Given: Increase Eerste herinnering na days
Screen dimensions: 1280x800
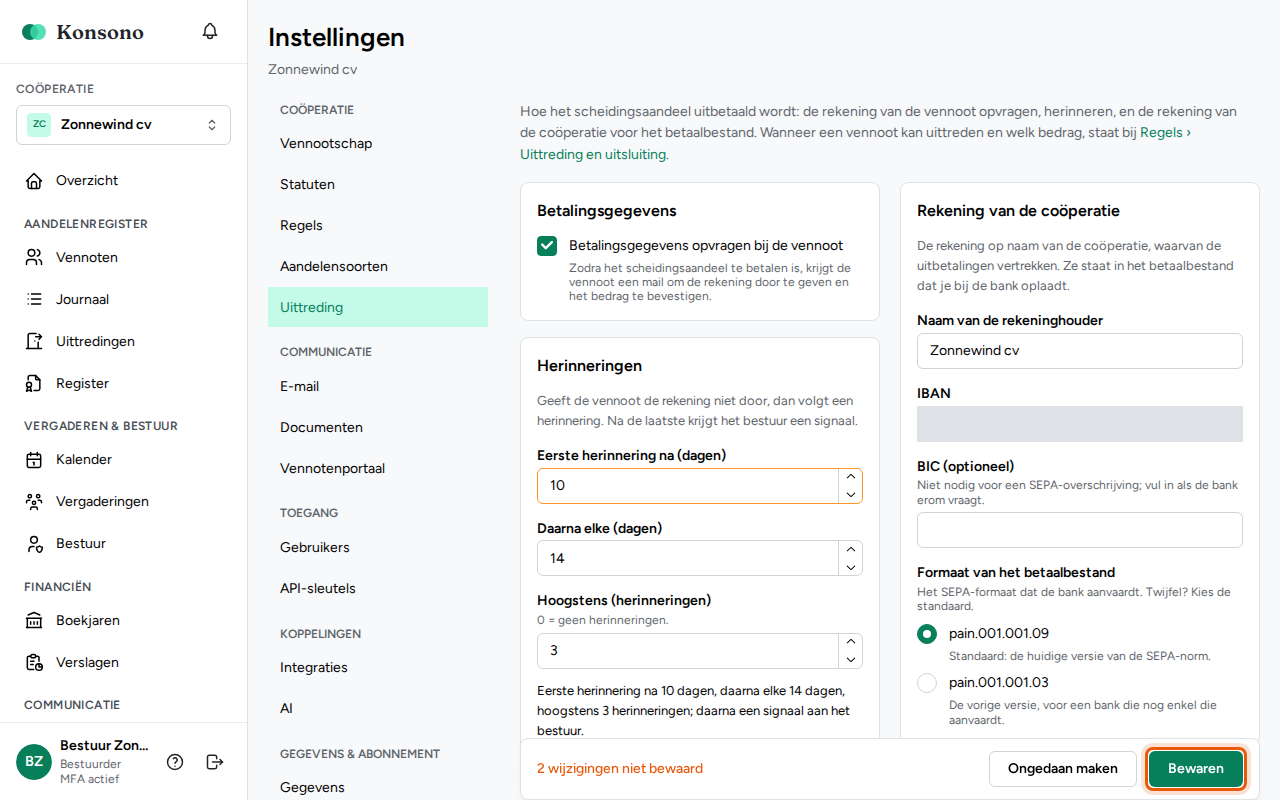Looking at the screenshot, I should click(851, 477).
